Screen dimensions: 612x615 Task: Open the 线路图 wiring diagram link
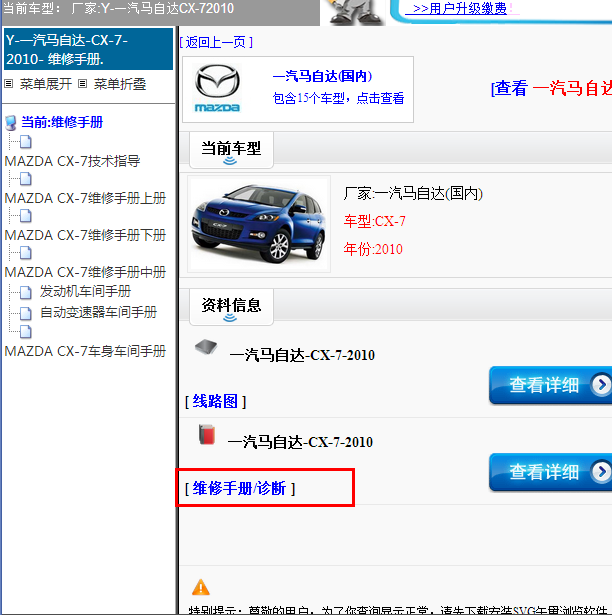point(215,401)
